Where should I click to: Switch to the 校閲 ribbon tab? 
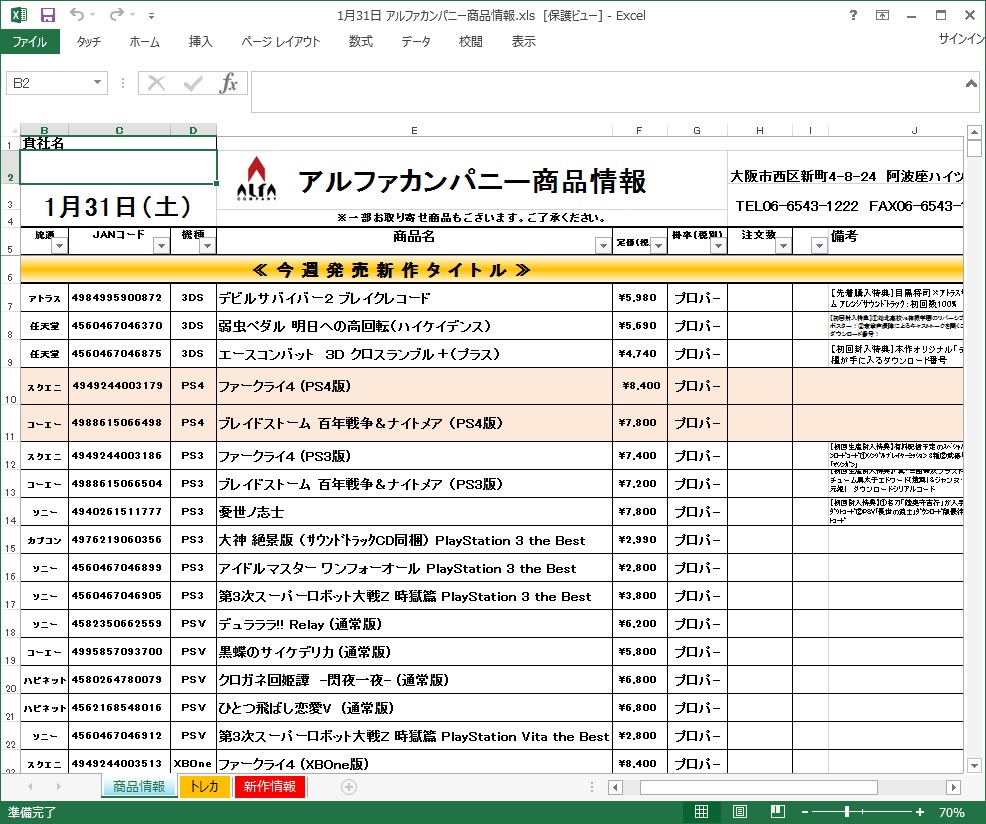470,42
